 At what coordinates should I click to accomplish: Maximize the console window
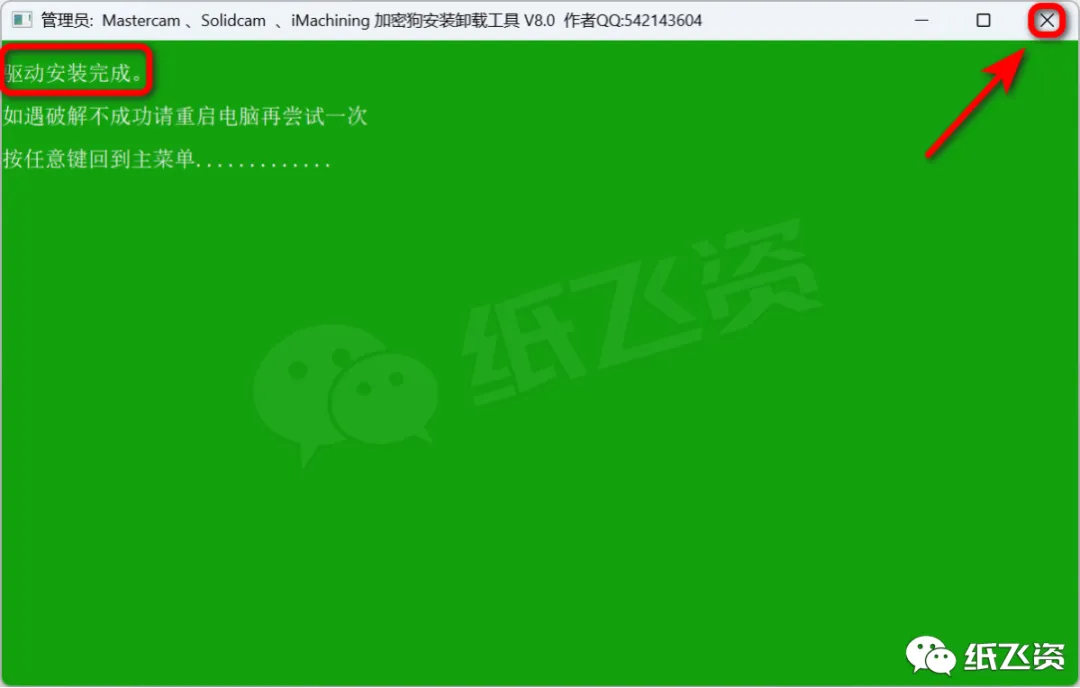[984, 21]
